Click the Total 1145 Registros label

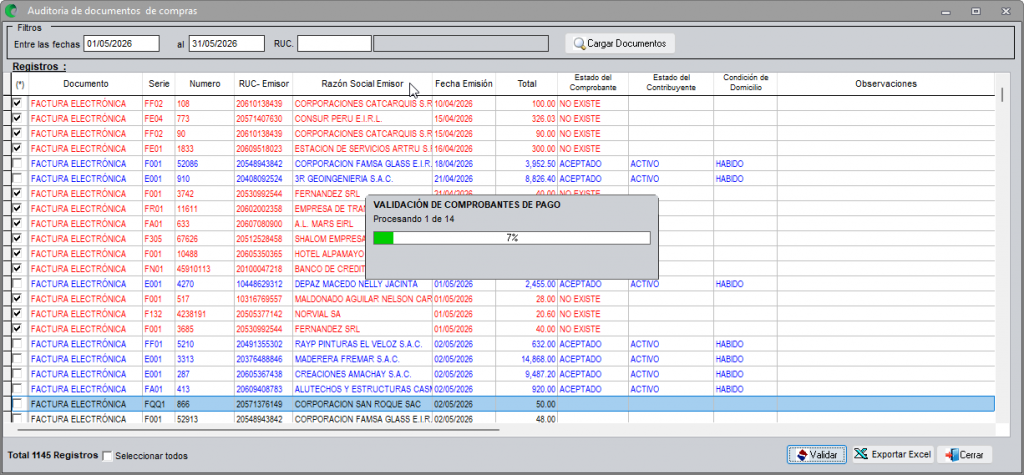point(53,455)
